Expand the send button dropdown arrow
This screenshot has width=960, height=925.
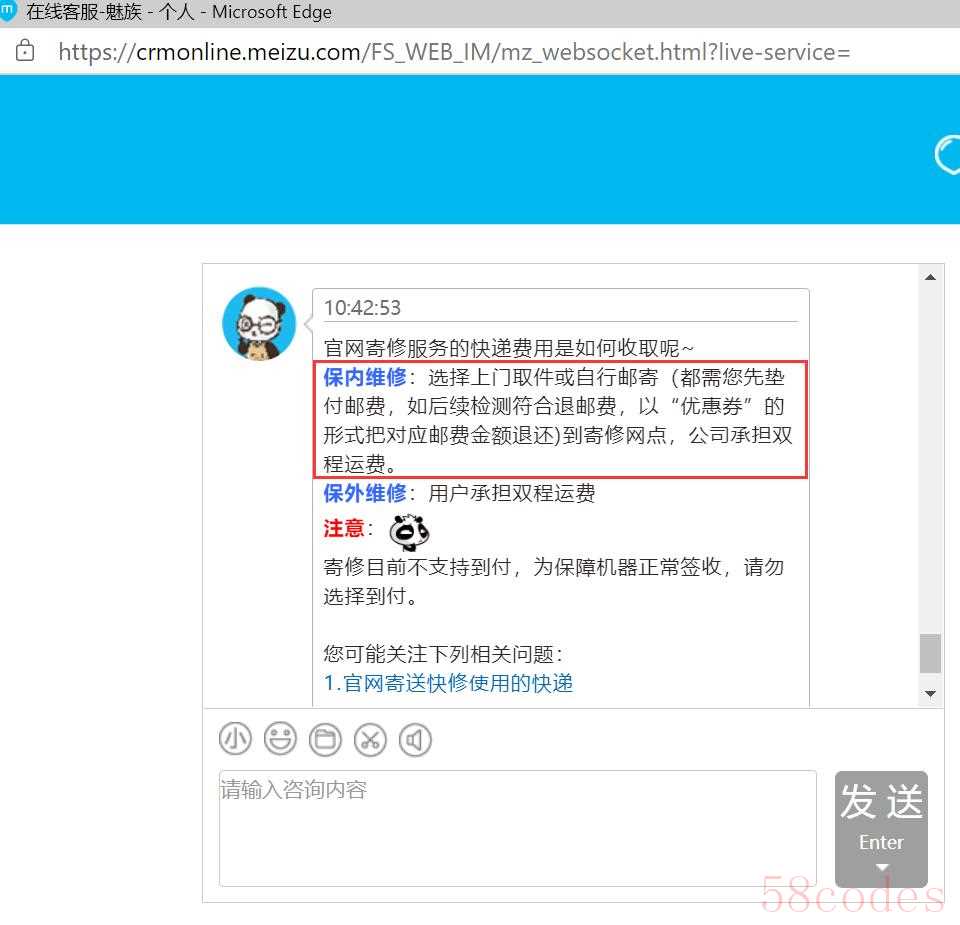882,867
